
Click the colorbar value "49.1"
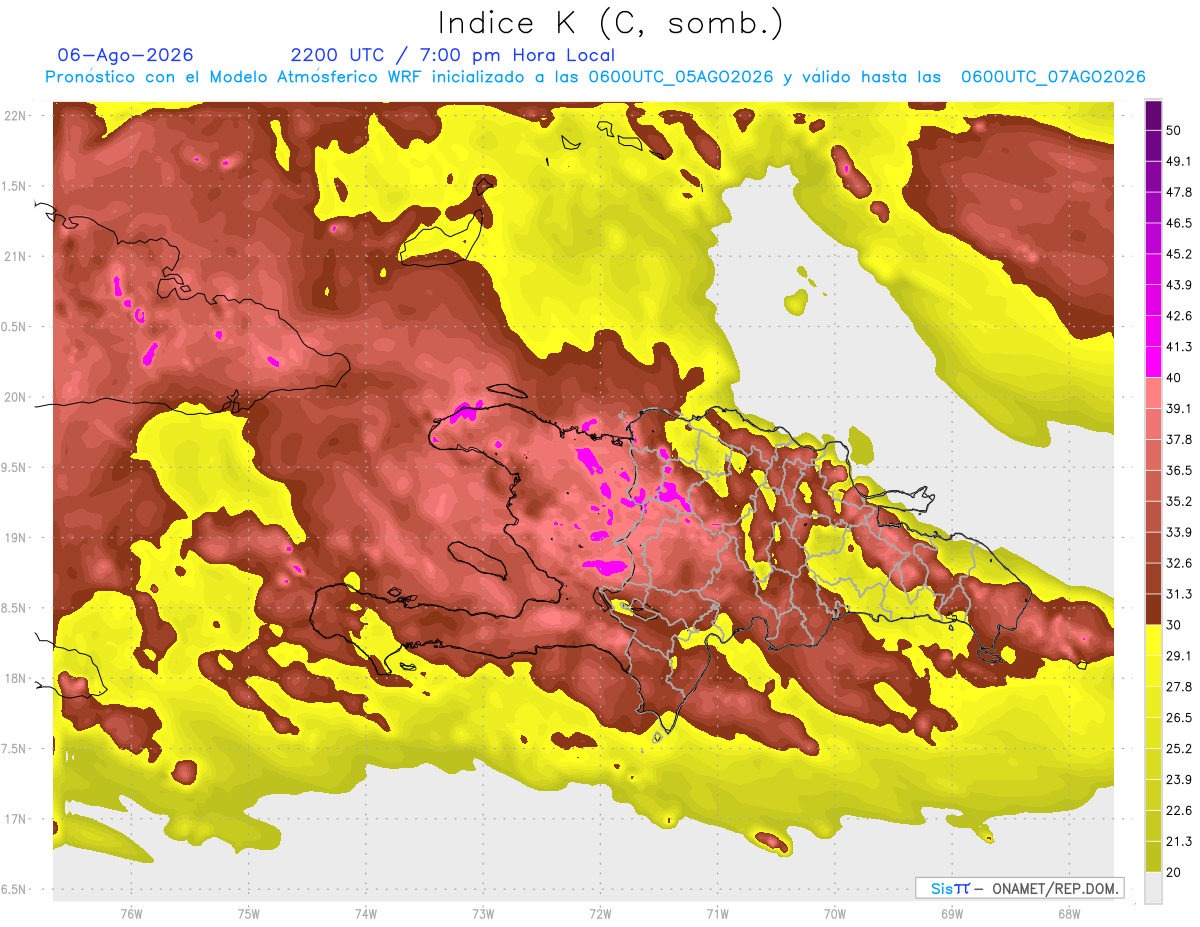pyautogui.click(x=1179, y=161)
